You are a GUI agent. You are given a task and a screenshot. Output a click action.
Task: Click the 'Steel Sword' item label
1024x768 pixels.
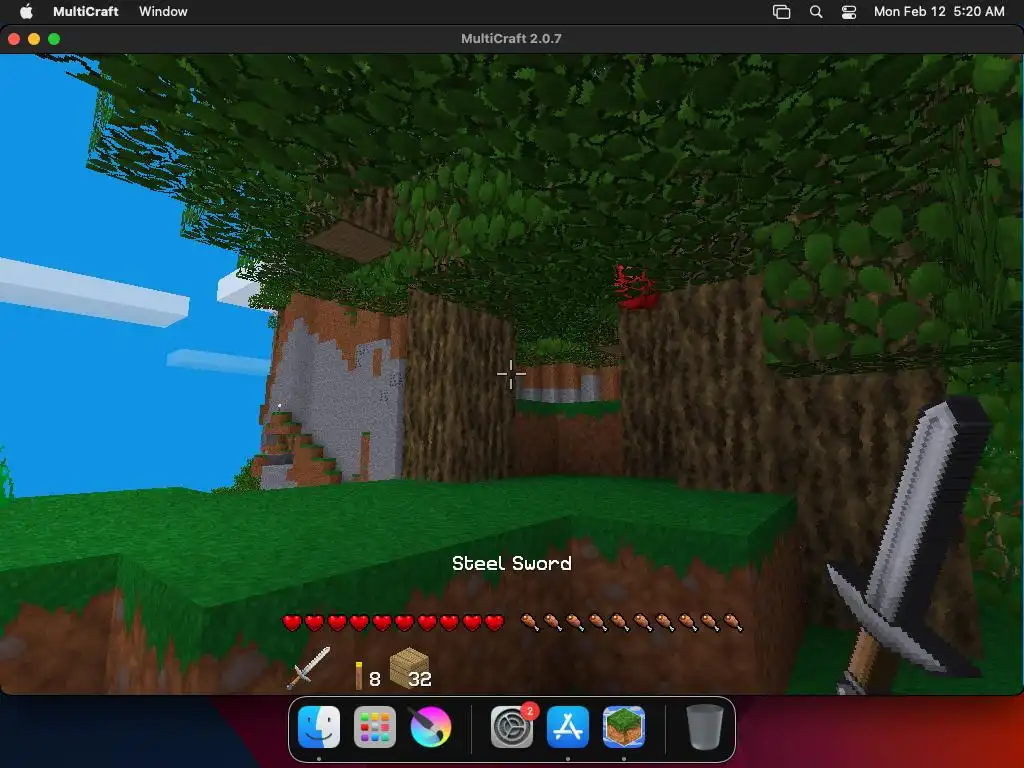pyautogui.click(x=512, y=563)
